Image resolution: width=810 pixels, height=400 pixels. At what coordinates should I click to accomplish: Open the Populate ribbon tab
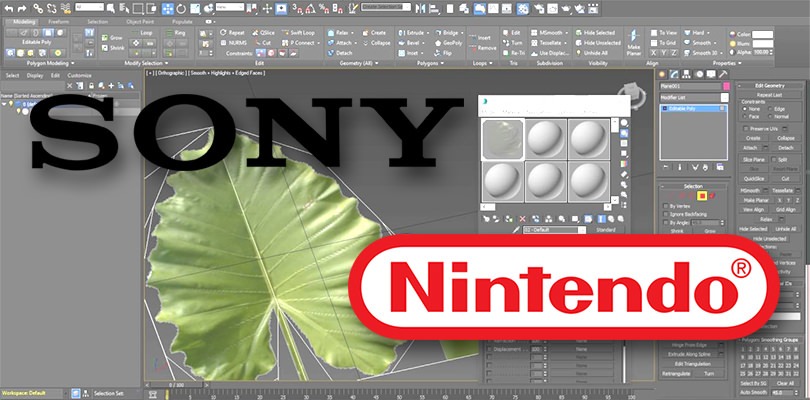[x=181, y=22]
